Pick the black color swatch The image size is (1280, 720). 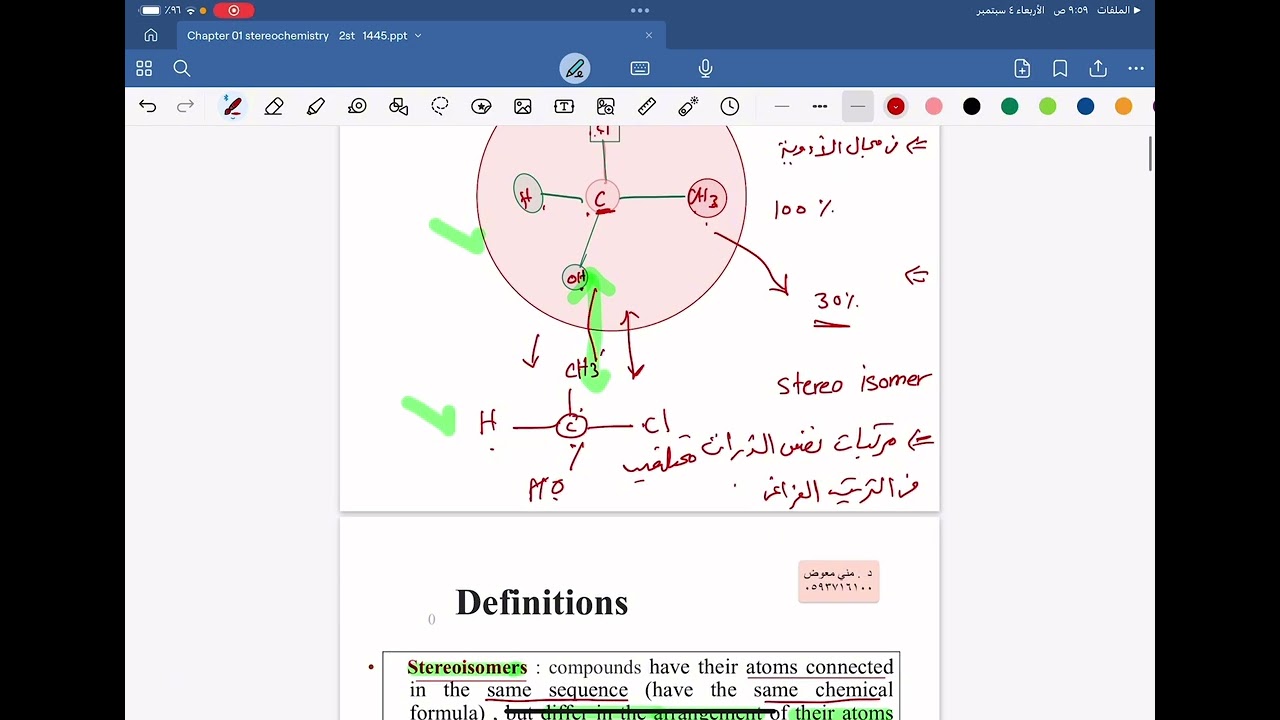tap(972, 106)
